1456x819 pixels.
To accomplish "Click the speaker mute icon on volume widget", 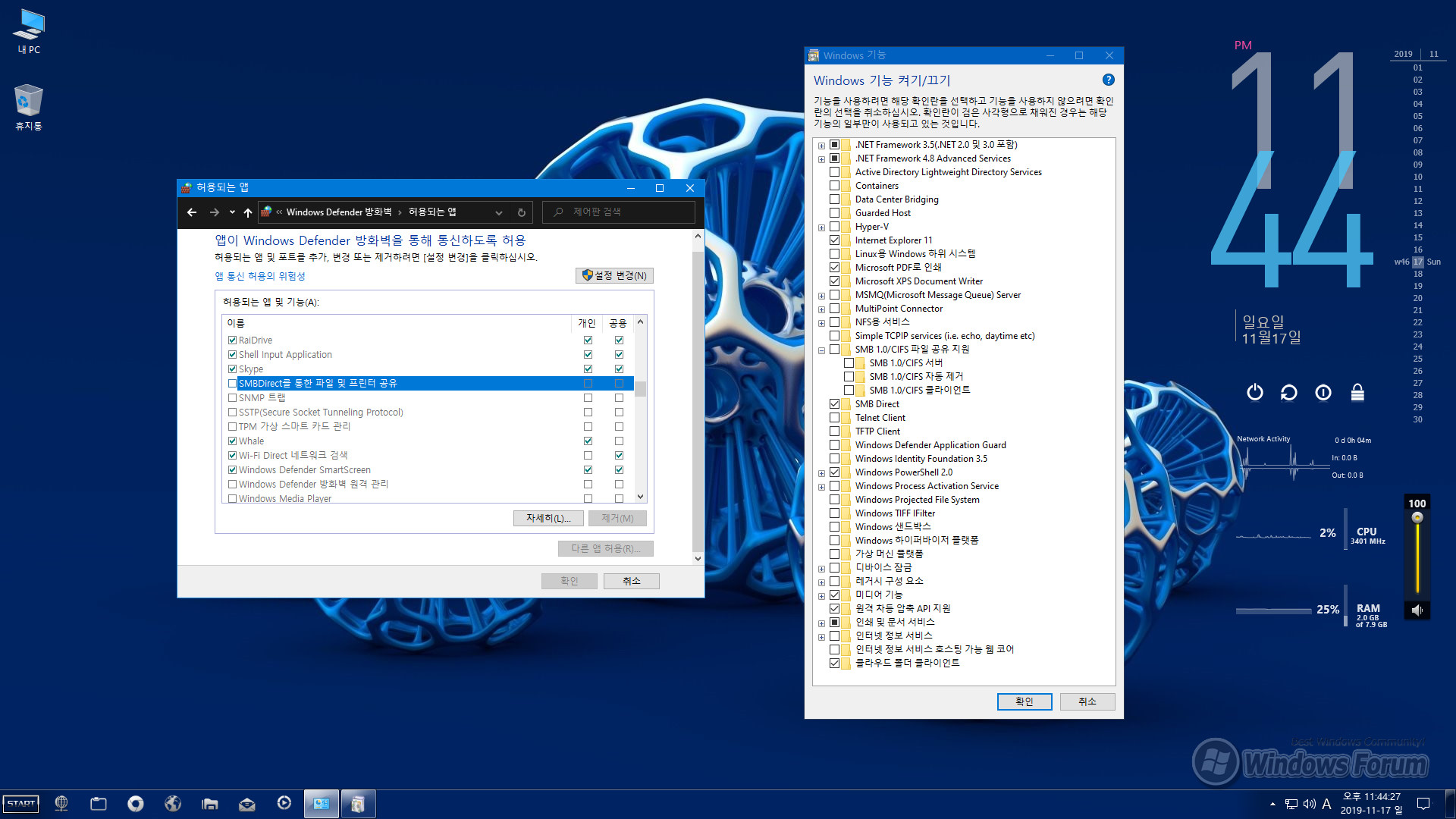I will (1417, 610).
